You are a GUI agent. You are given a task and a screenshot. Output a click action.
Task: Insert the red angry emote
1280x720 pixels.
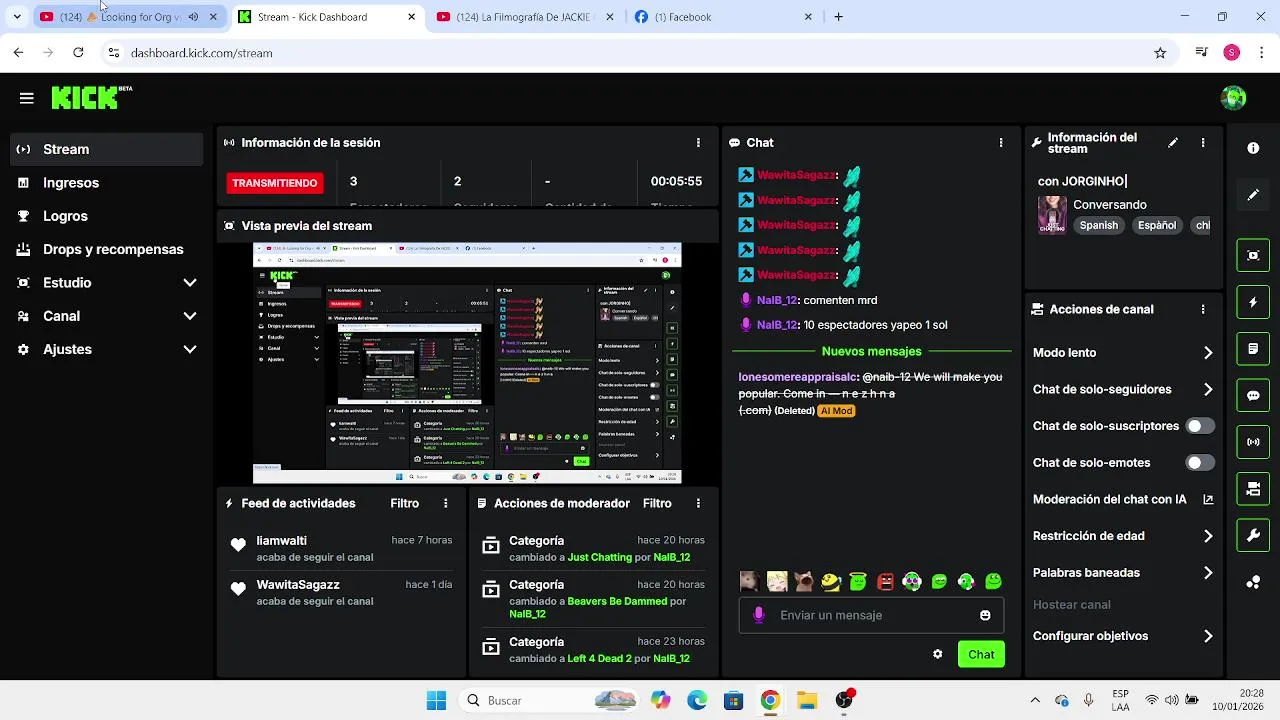[x=885, y=581]
